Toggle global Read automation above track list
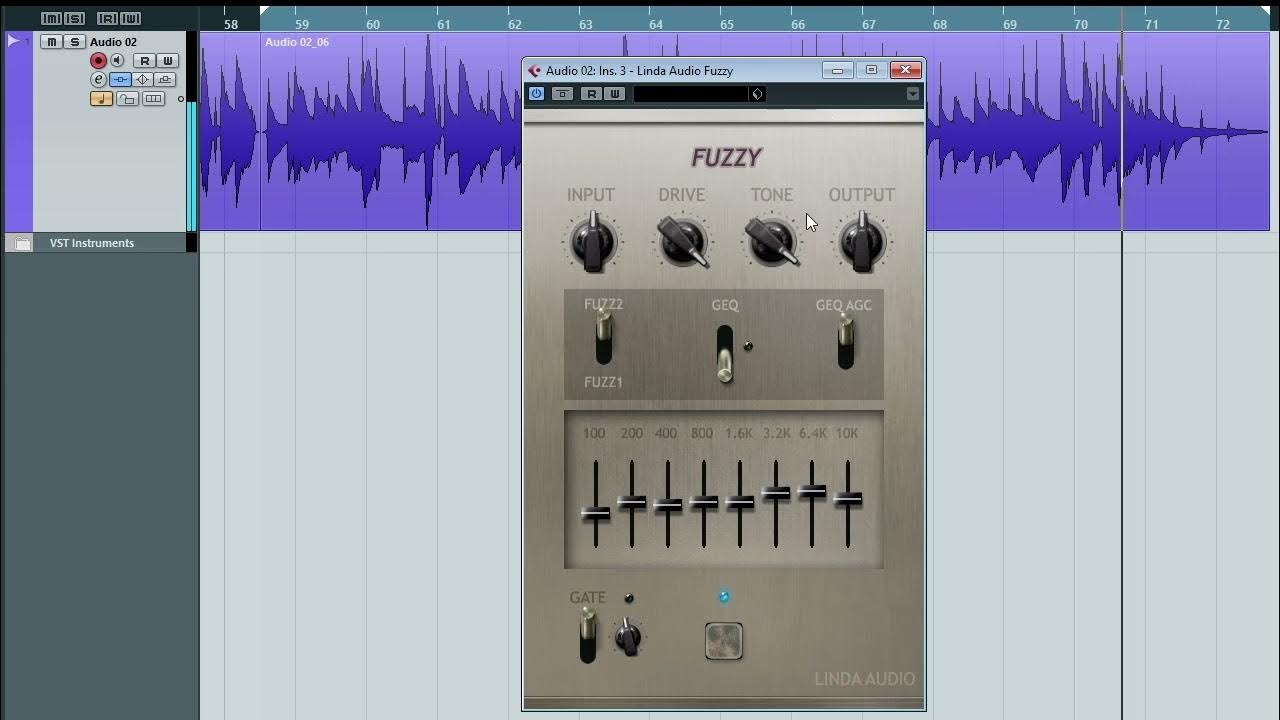This screenshot has height=720, width=1280. [107, 19]
